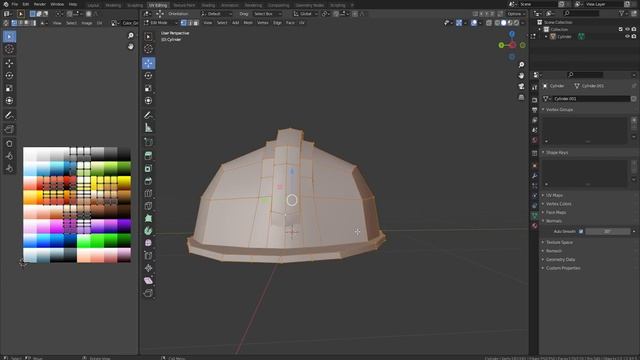This screenshot has width=640, height=360.
Task: Select the Annotate tool in 3D viewport toolbar
Action: coord(149,115)
